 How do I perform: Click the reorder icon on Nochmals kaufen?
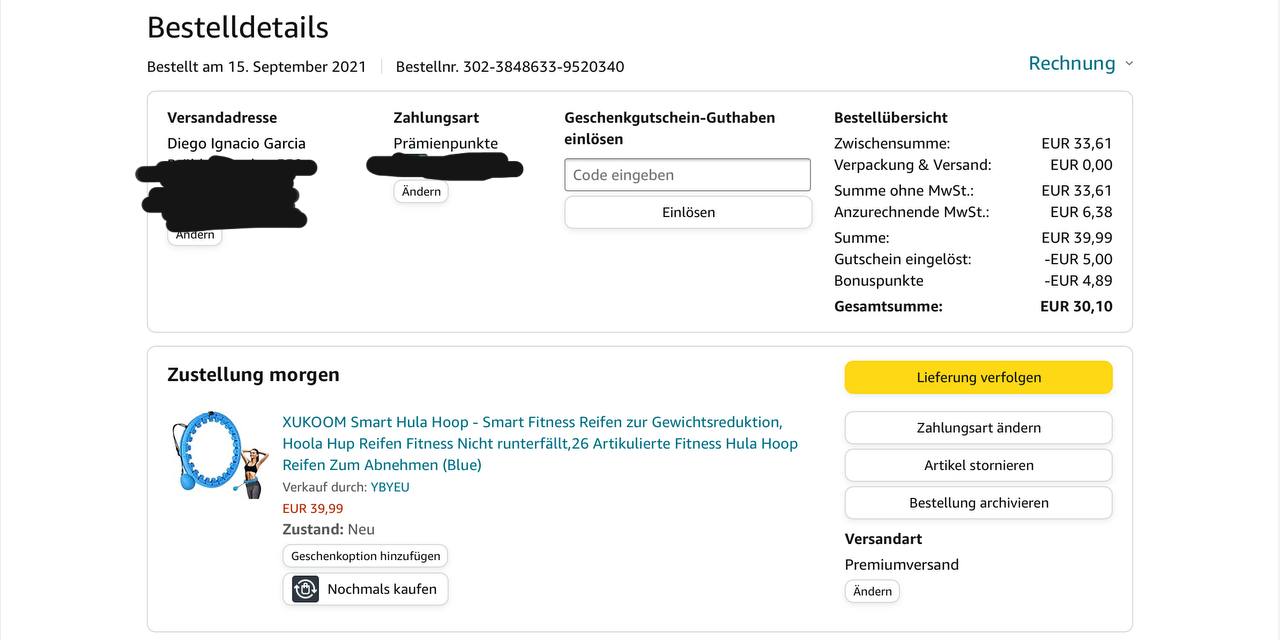click(305, 589)
